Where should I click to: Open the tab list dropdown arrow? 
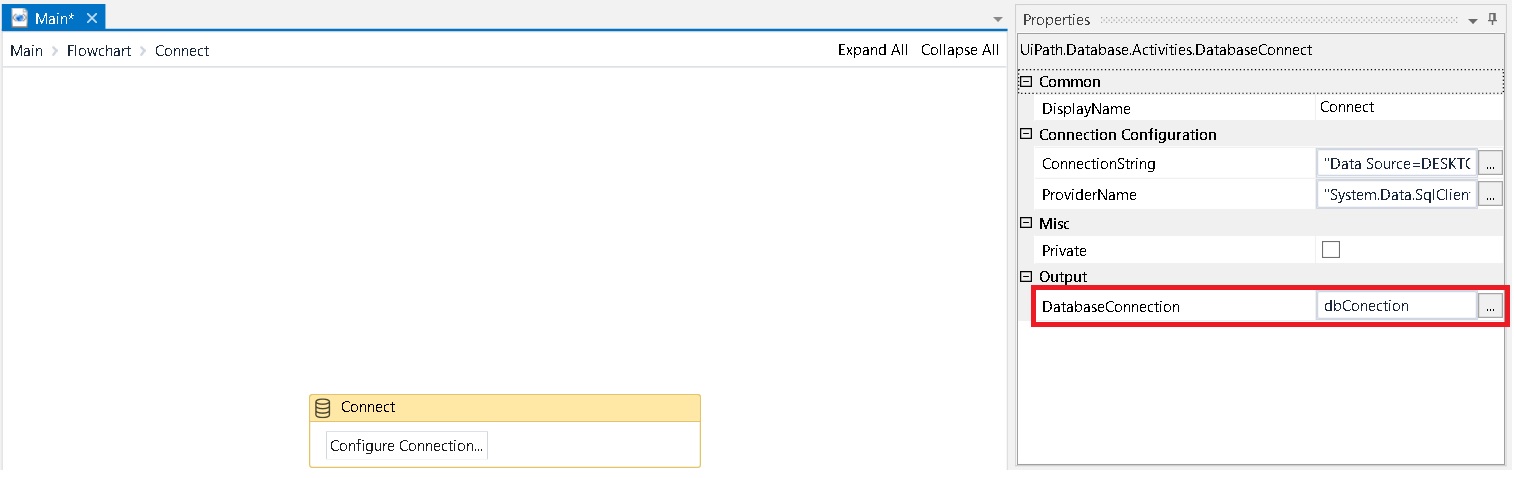[x=997, y=20]
